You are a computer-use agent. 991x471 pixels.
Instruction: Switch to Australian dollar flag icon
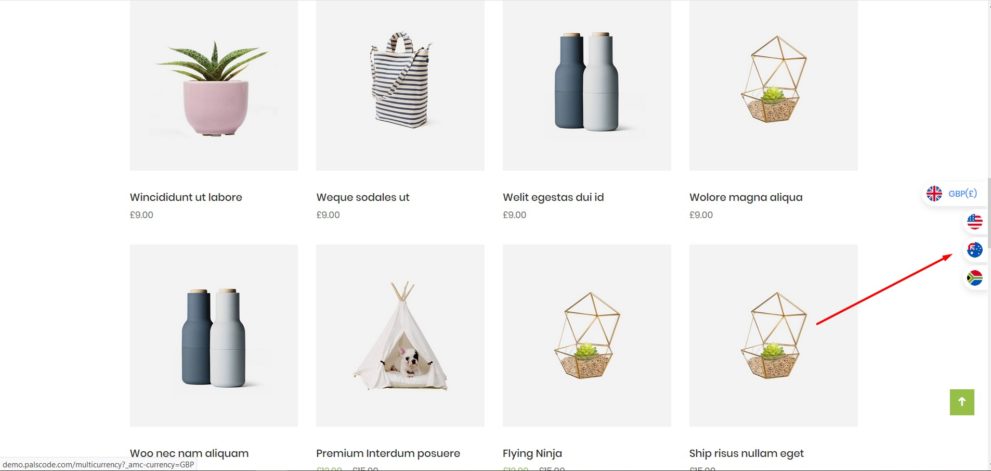(975, 250)
